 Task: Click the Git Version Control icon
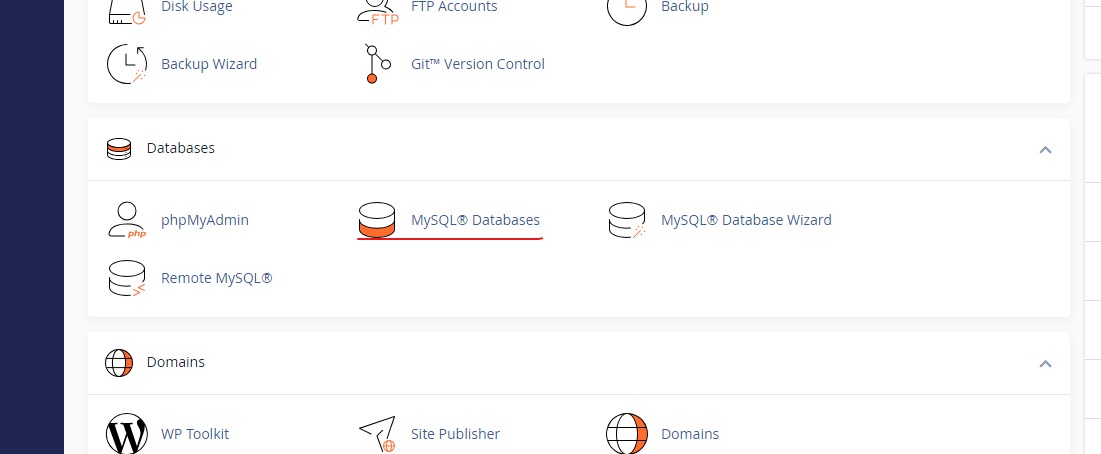pyautogui.click(x=373, y=64)
